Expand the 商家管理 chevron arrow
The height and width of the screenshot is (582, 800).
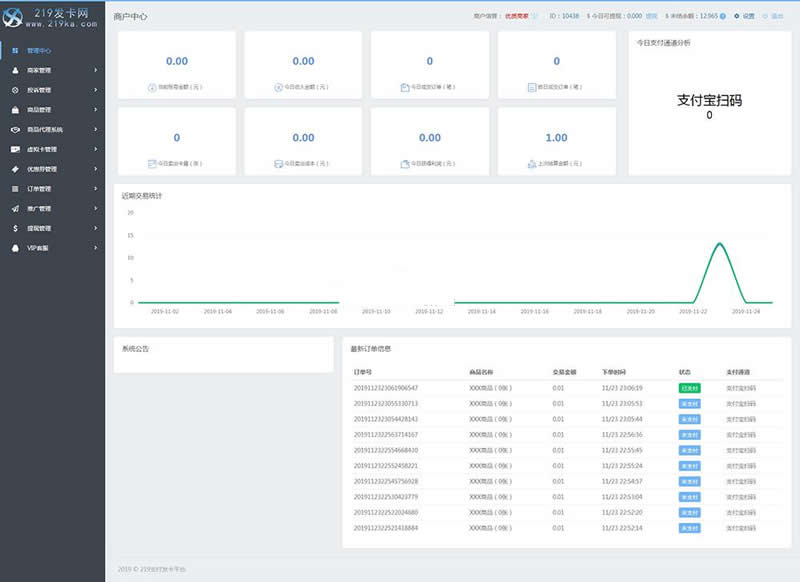(x=94, y=70)
